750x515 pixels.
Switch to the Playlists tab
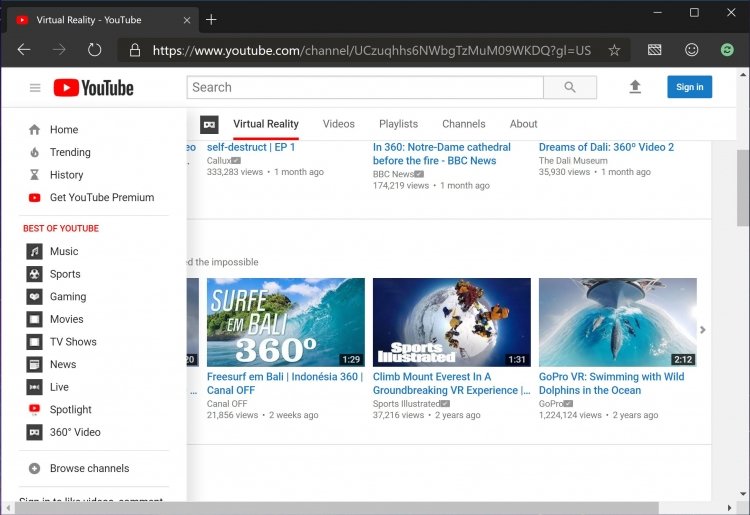[x=398, y=124]
